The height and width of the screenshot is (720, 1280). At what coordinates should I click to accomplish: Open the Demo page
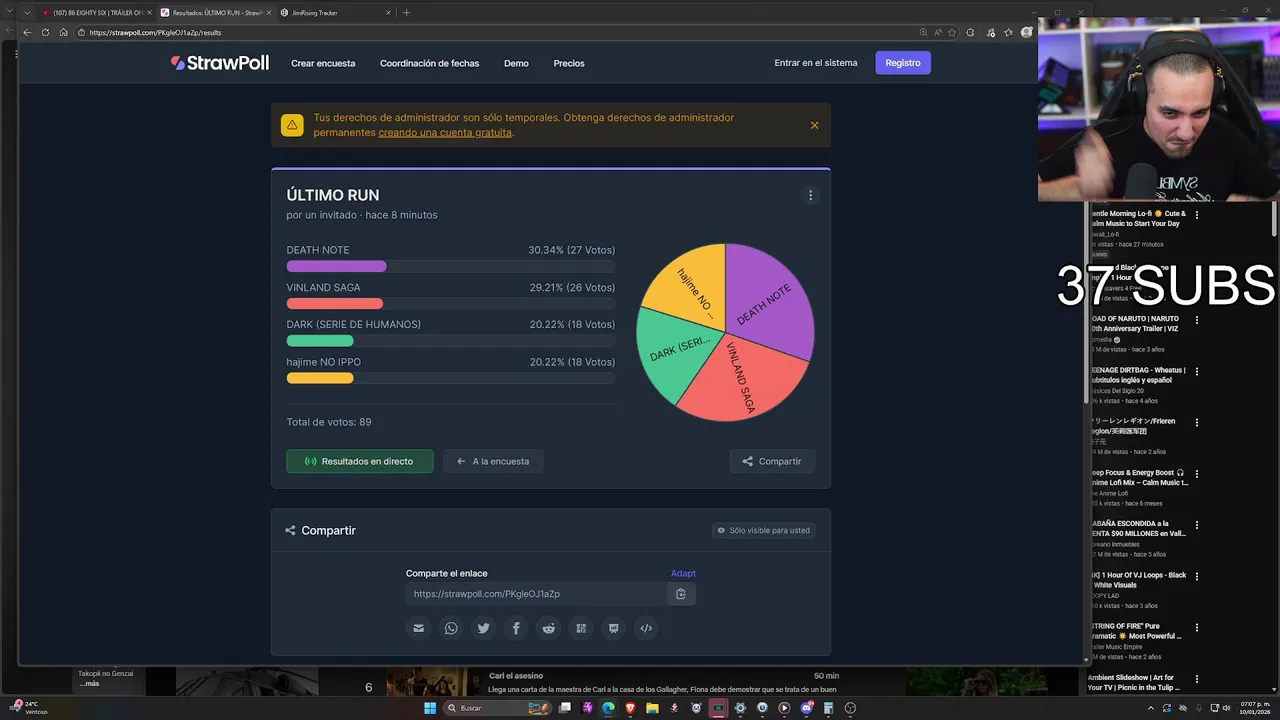pos(516,63)
